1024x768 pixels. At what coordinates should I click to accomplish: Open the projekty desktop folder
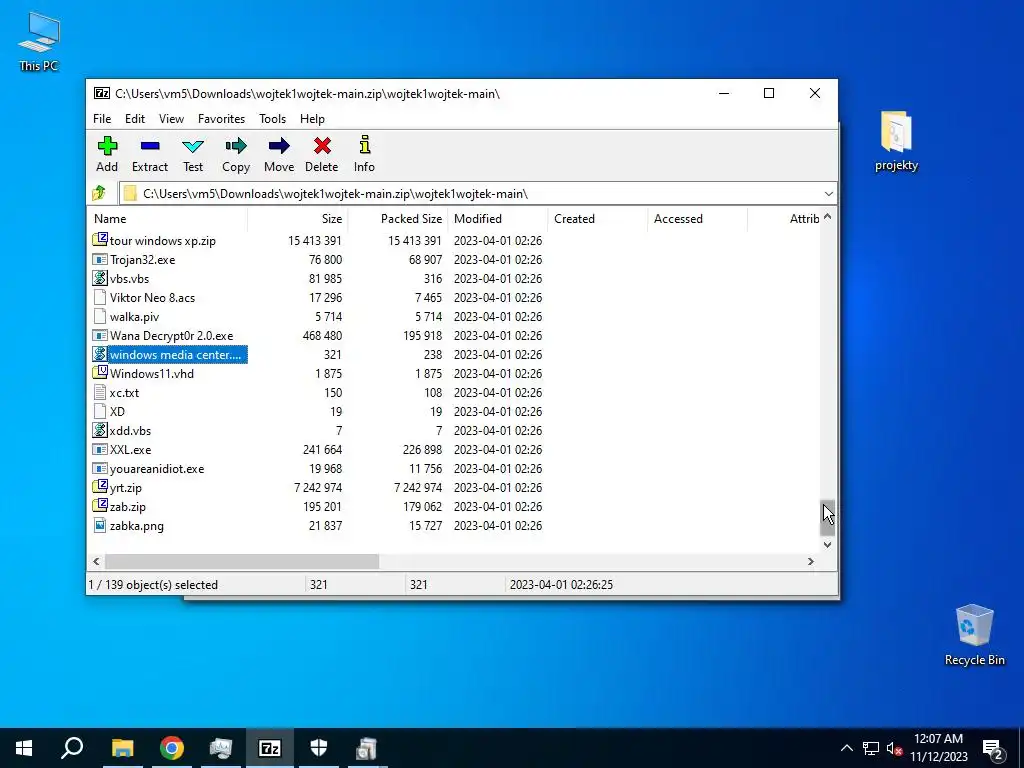pyautogui.click(x=896, y=140)
